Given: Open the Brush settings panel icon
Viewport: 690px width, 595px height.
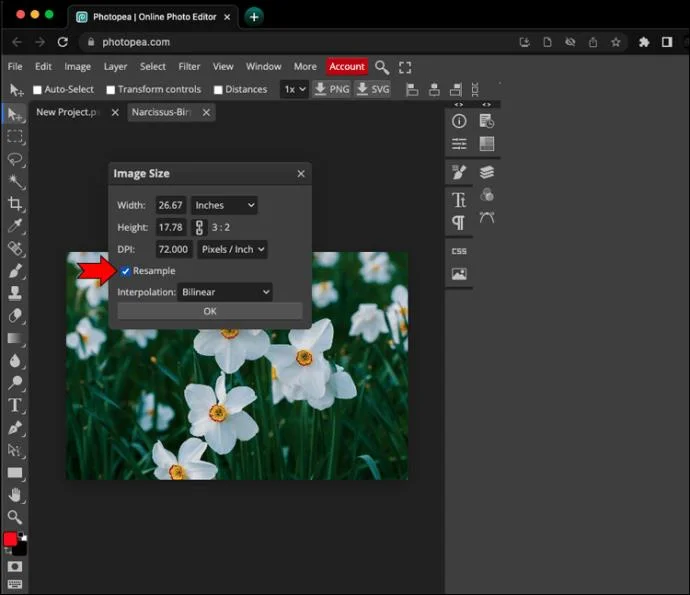Looking at the screenshot, I should [459, 172].
